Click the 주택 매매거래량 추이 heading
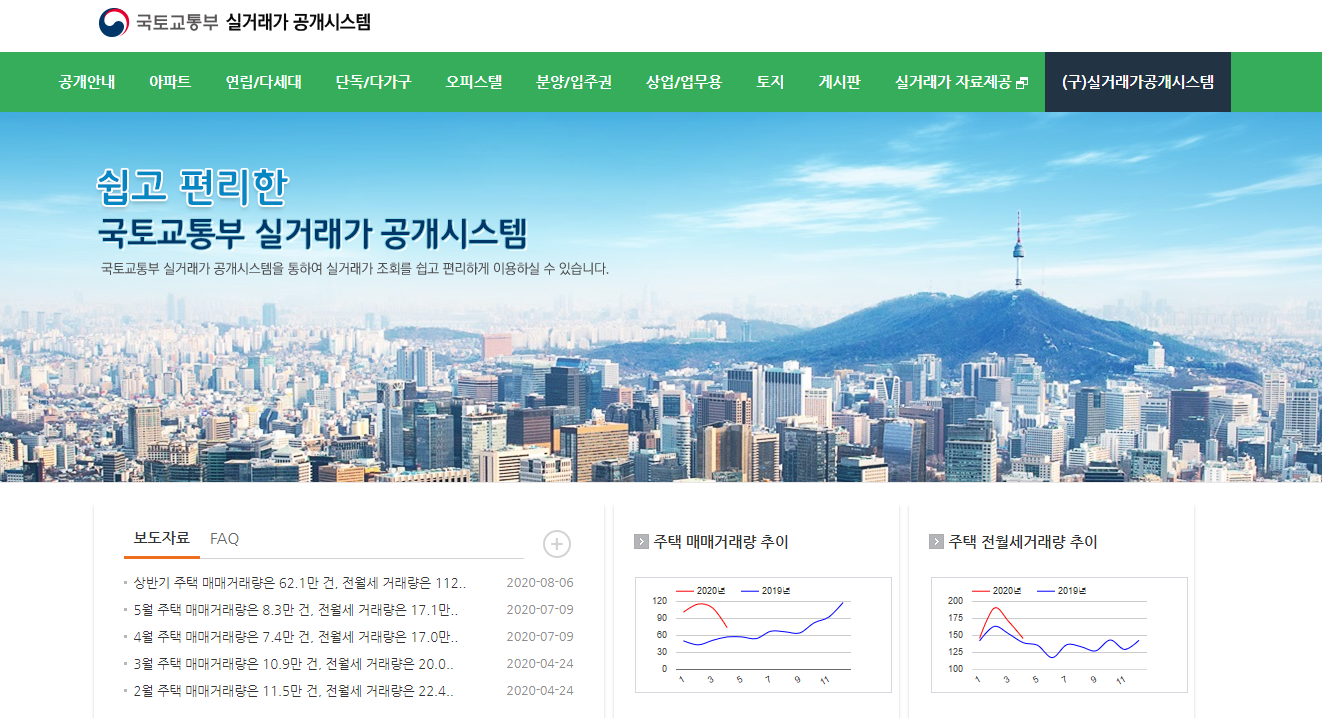This screenshot has width=1322, height=718. (721, 542)
